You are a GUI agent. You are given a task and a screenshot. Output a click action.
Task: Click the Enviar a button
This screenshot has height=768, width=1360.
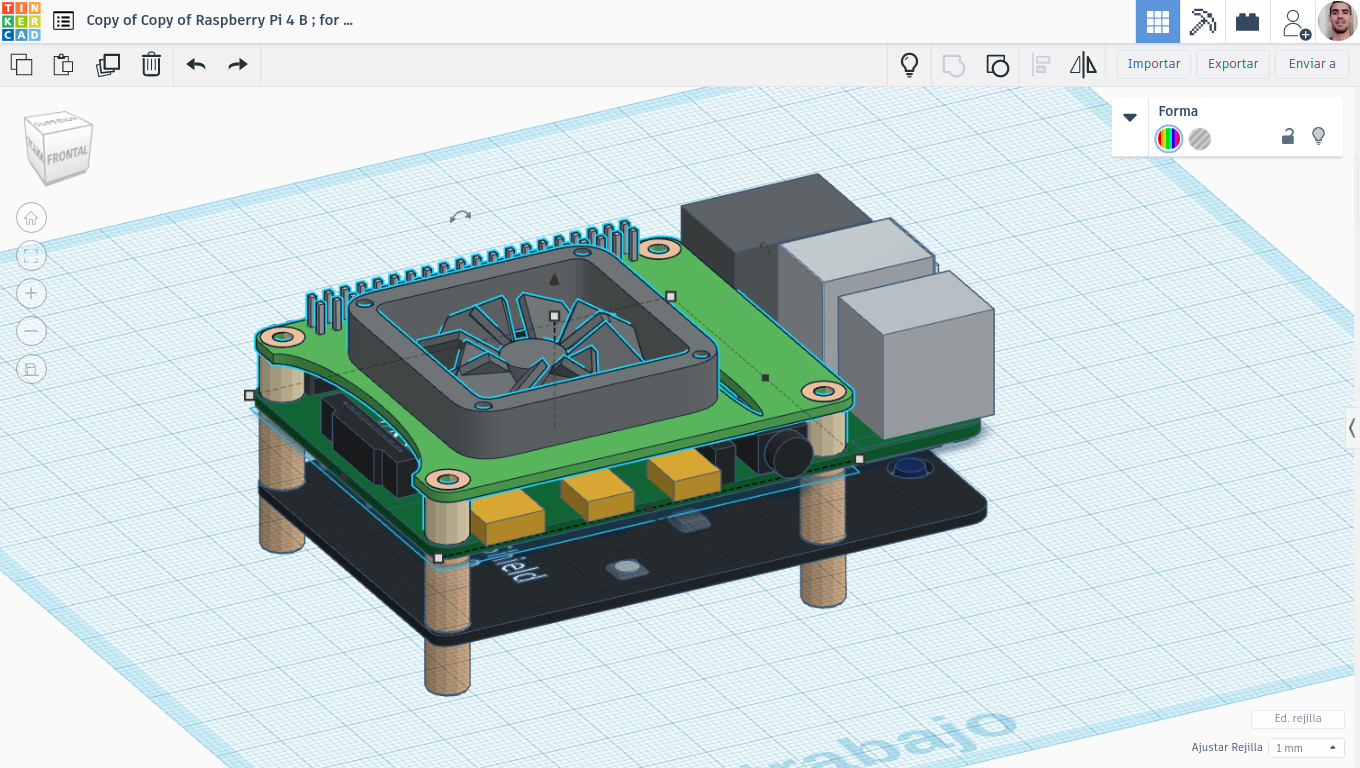click(1312, 64)
